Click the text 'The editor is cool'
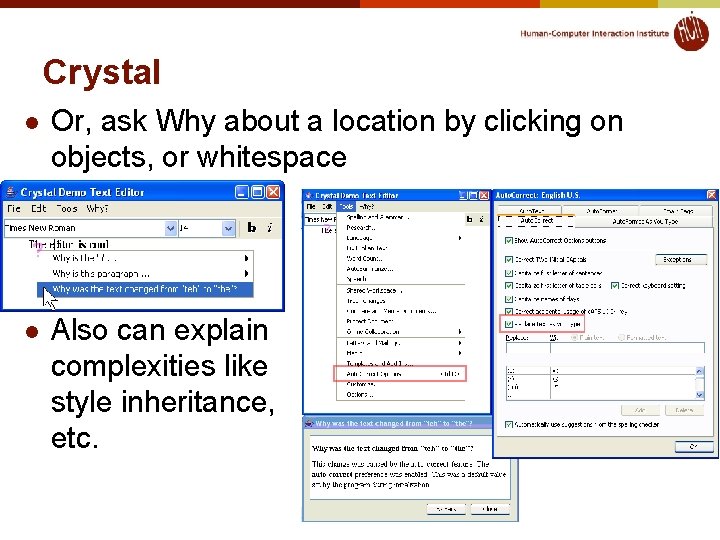This screenshot has height=540, width=720. point(69,244)
